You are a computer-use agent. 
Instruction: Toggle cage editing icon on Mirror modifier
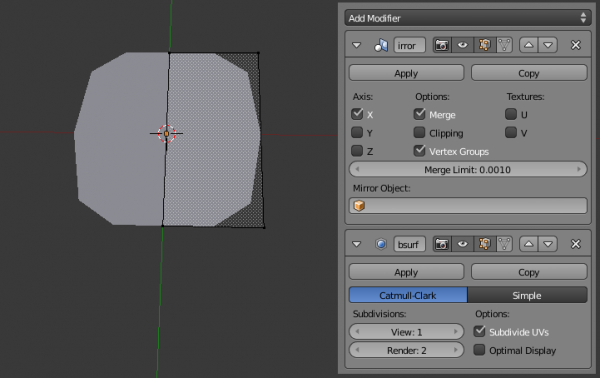[x=504, y=45]
